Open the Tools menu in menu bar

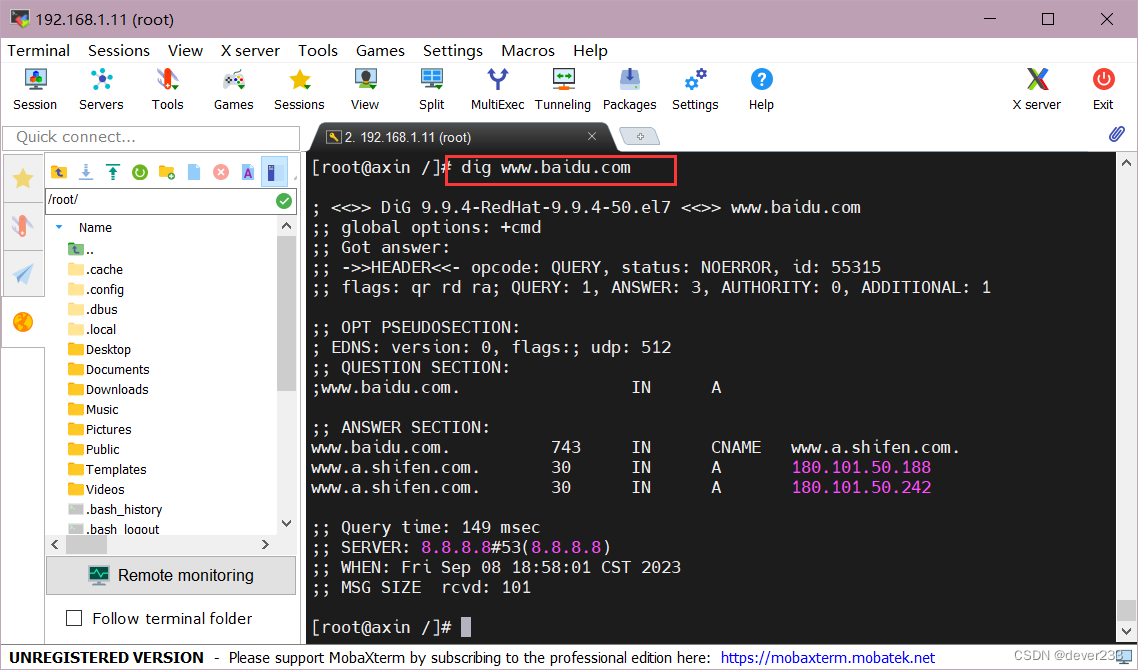point(318,51)
